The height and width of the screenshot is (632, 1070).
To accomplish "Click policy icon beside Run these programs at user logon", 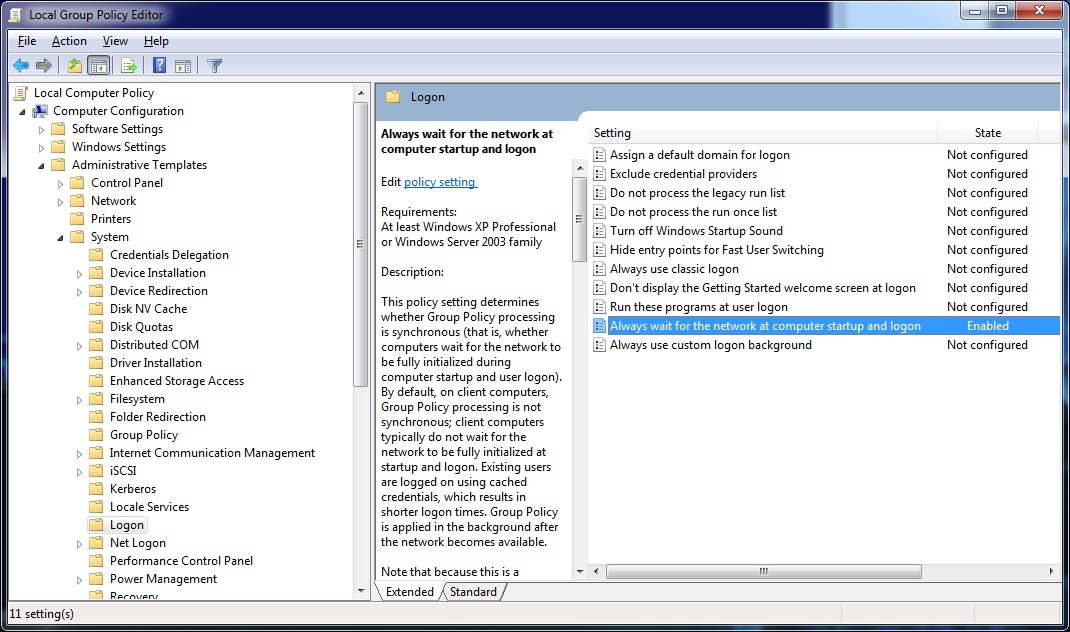I will [x=599, y=307].
